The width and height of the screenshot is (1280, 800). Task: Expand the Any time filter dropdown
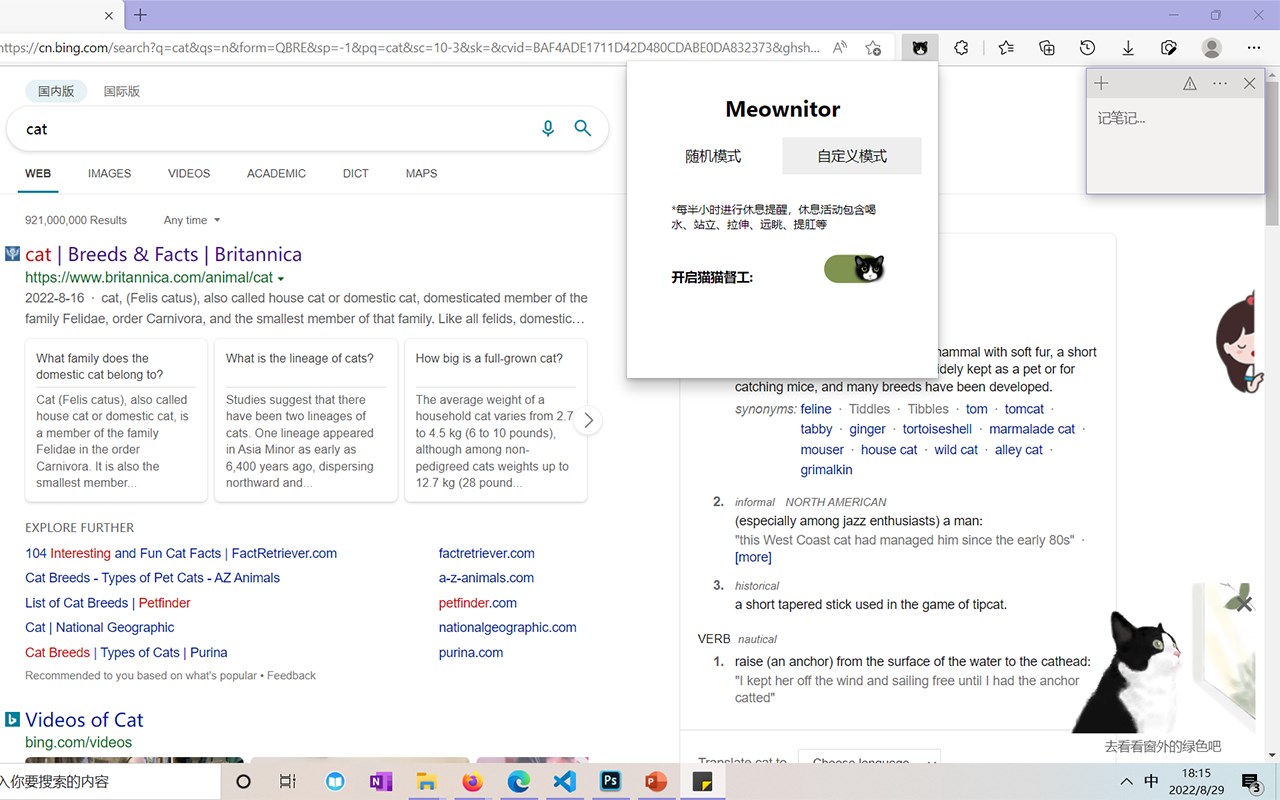click(x=192, y=220)
